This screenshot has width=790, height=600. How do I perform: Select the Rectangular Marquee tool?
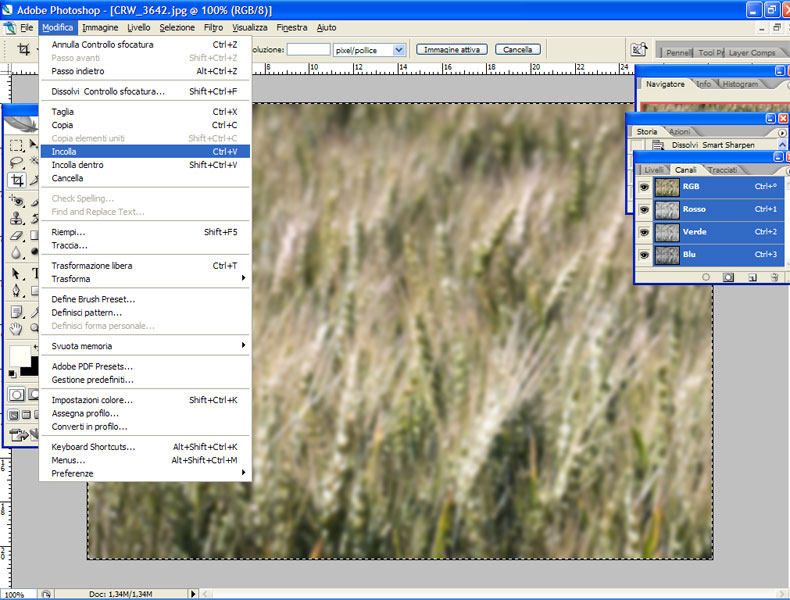click(x=17, y=146)
